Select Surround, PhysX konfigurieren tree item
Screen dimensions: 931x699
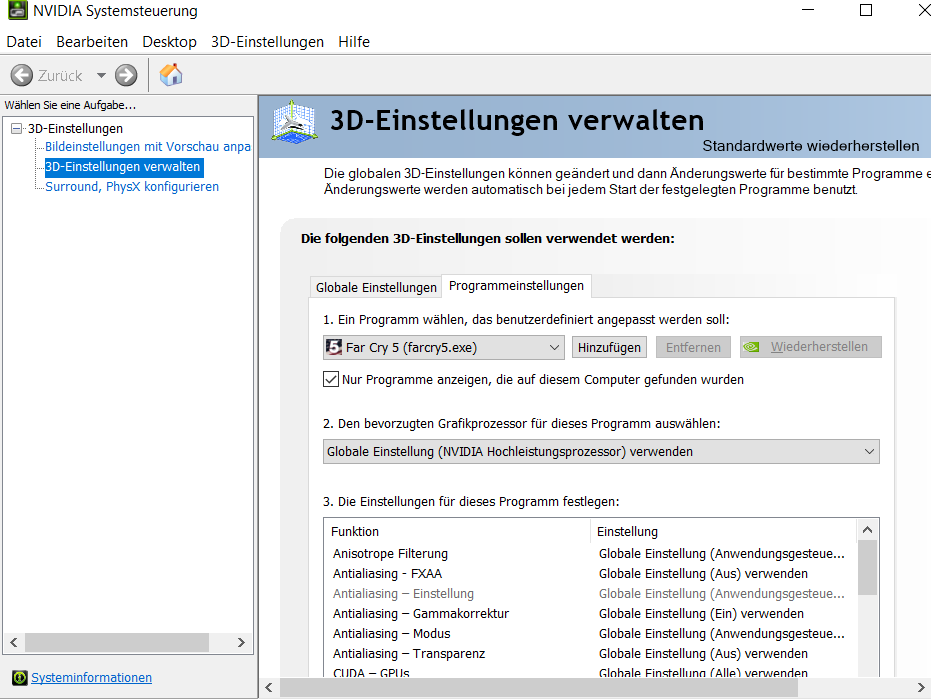click(x=132, y=186)
